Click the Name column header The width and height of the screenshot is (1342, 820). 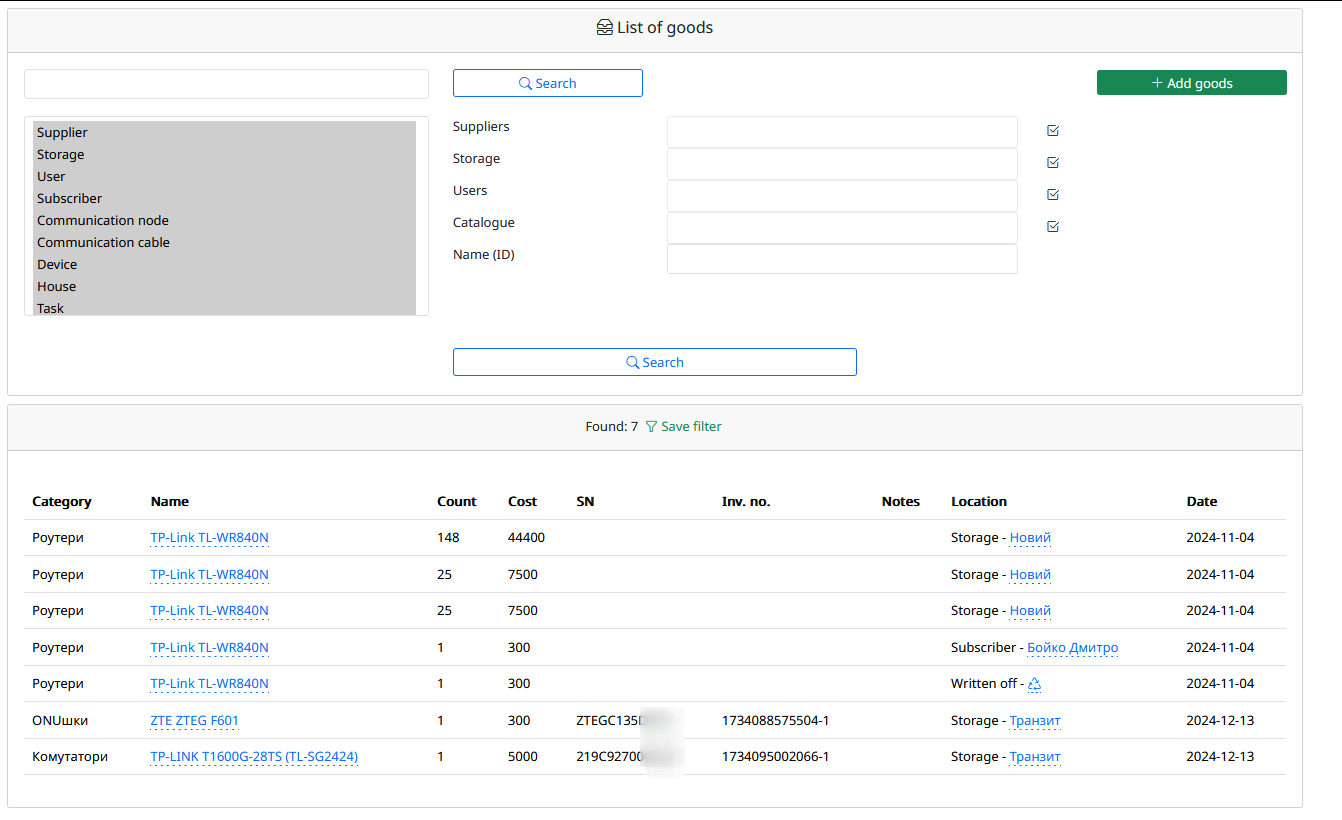click(x=170, y=502)
